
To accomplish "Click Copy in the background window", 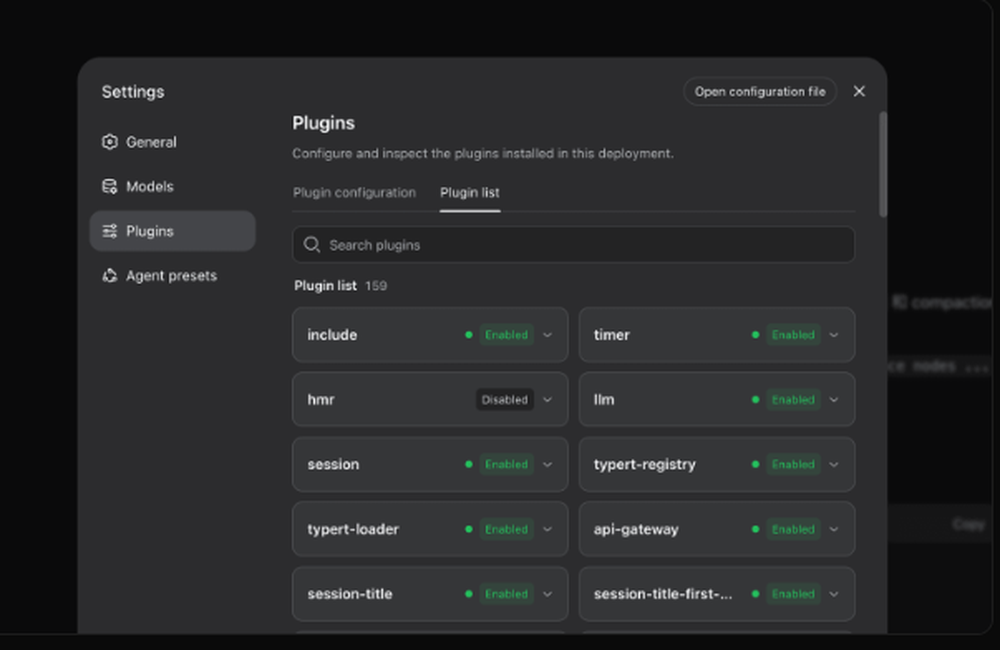I will 968,524.
